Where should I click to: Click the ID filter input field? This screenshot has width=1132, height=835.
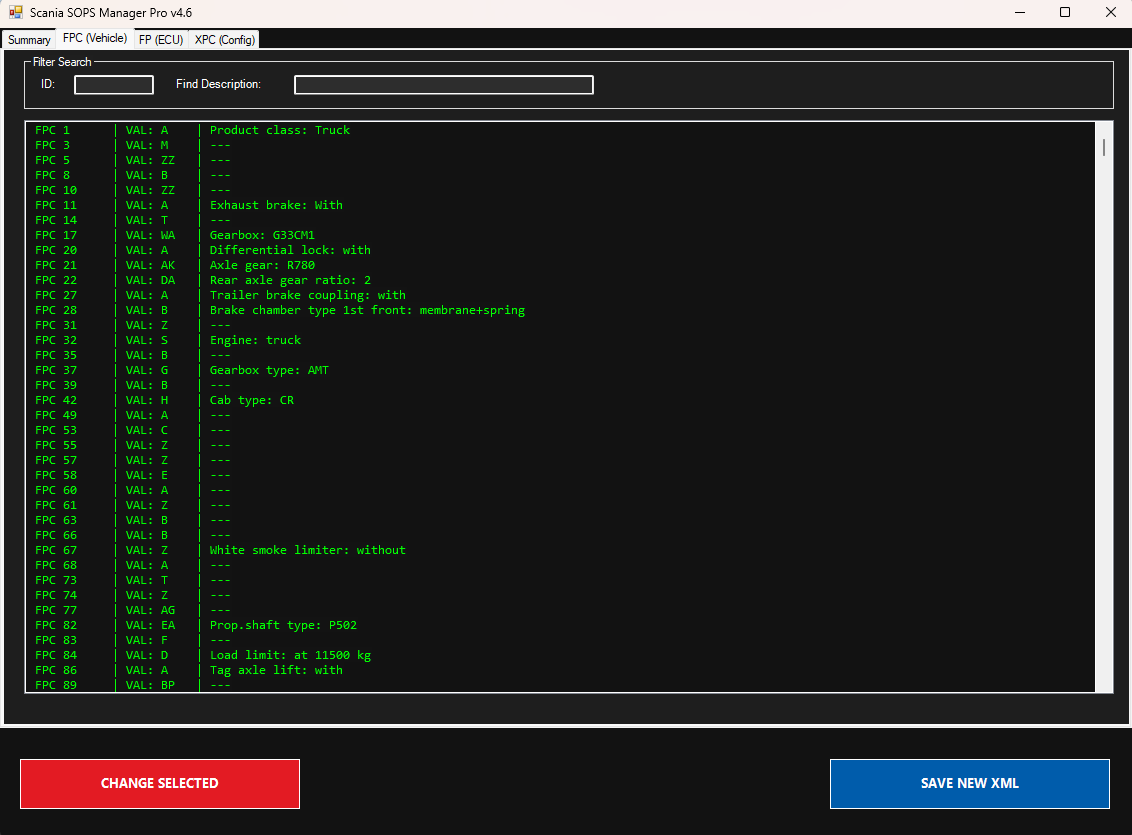114,85
